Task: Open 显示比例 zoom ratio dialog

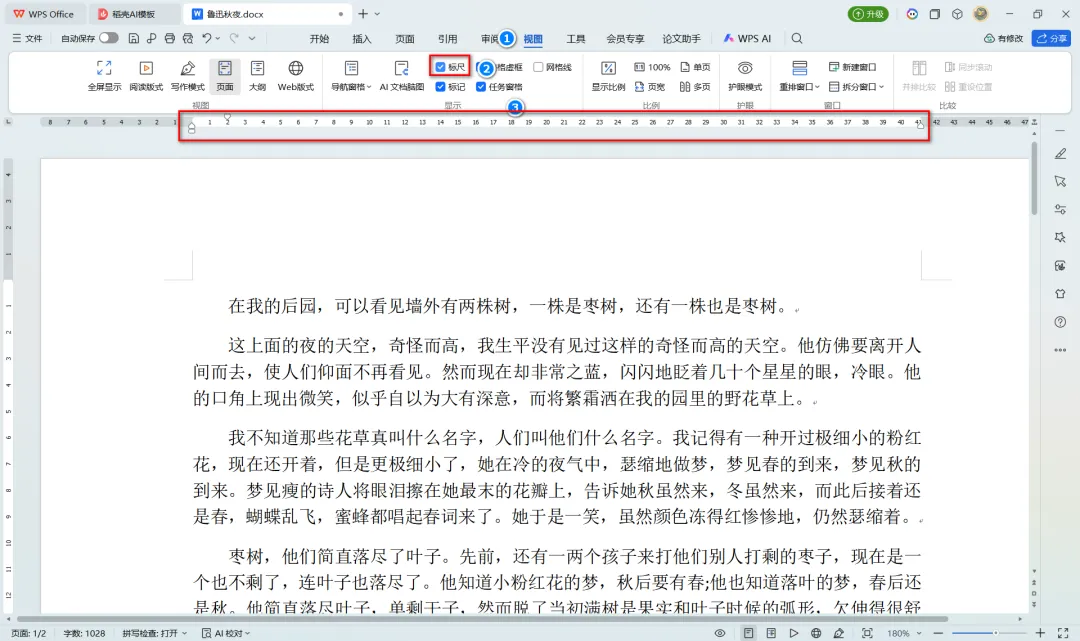Action: click(x=608, y=75)
